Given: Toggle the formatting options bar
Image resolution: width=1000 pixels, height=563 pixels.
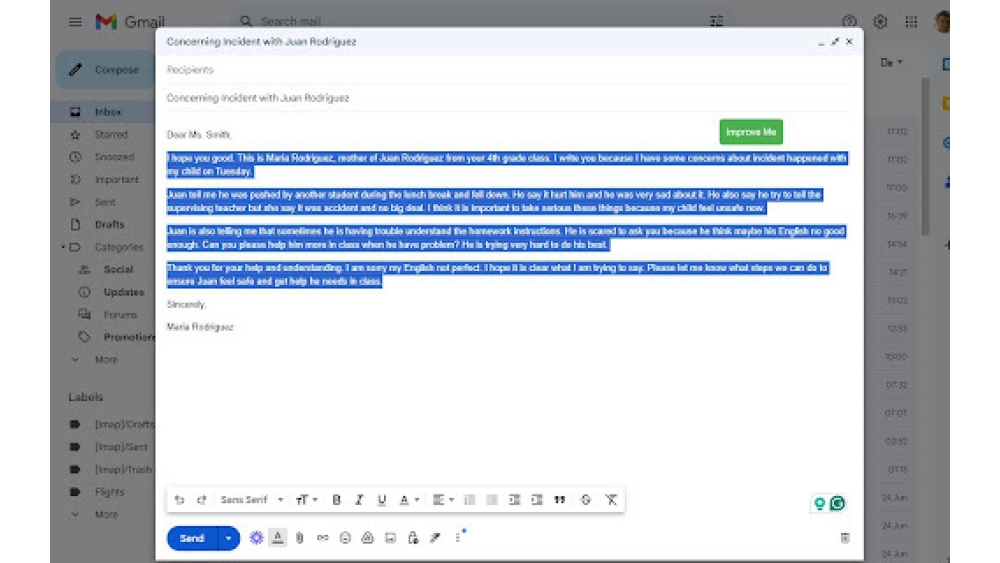Looking at the screenshot, I should click(277, 538).
